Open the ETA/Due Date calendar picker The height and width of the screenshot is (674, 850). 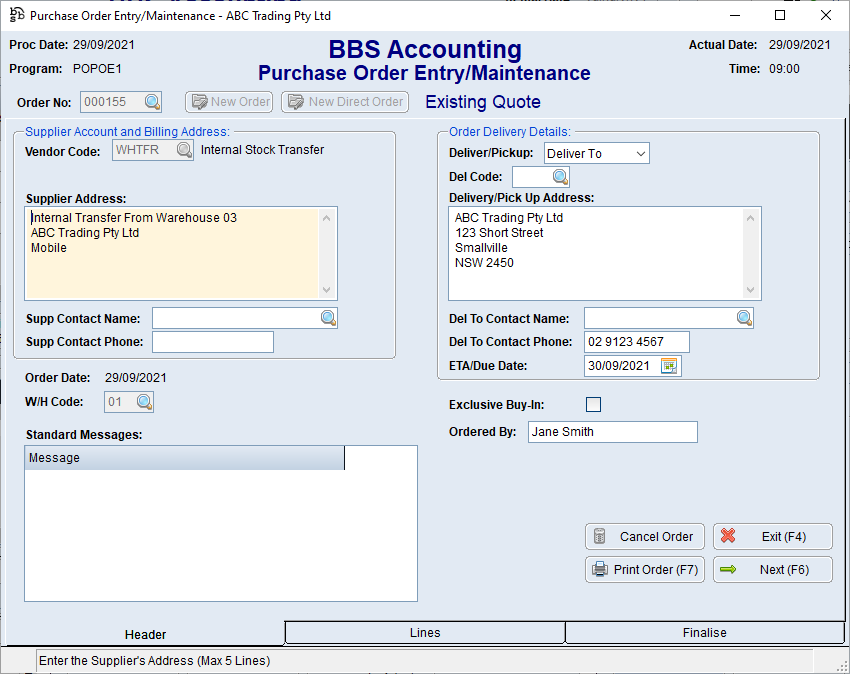pyautogui.click(x=669, y=366)
